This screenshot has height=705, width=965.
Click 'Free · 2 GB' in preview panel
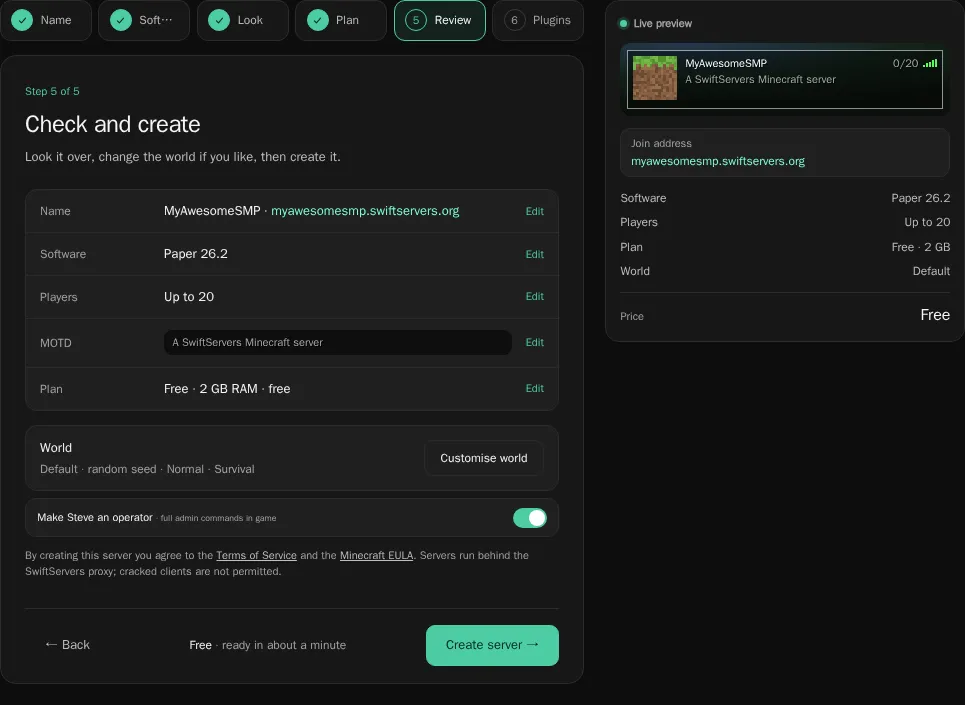click(x=921, y=247)
